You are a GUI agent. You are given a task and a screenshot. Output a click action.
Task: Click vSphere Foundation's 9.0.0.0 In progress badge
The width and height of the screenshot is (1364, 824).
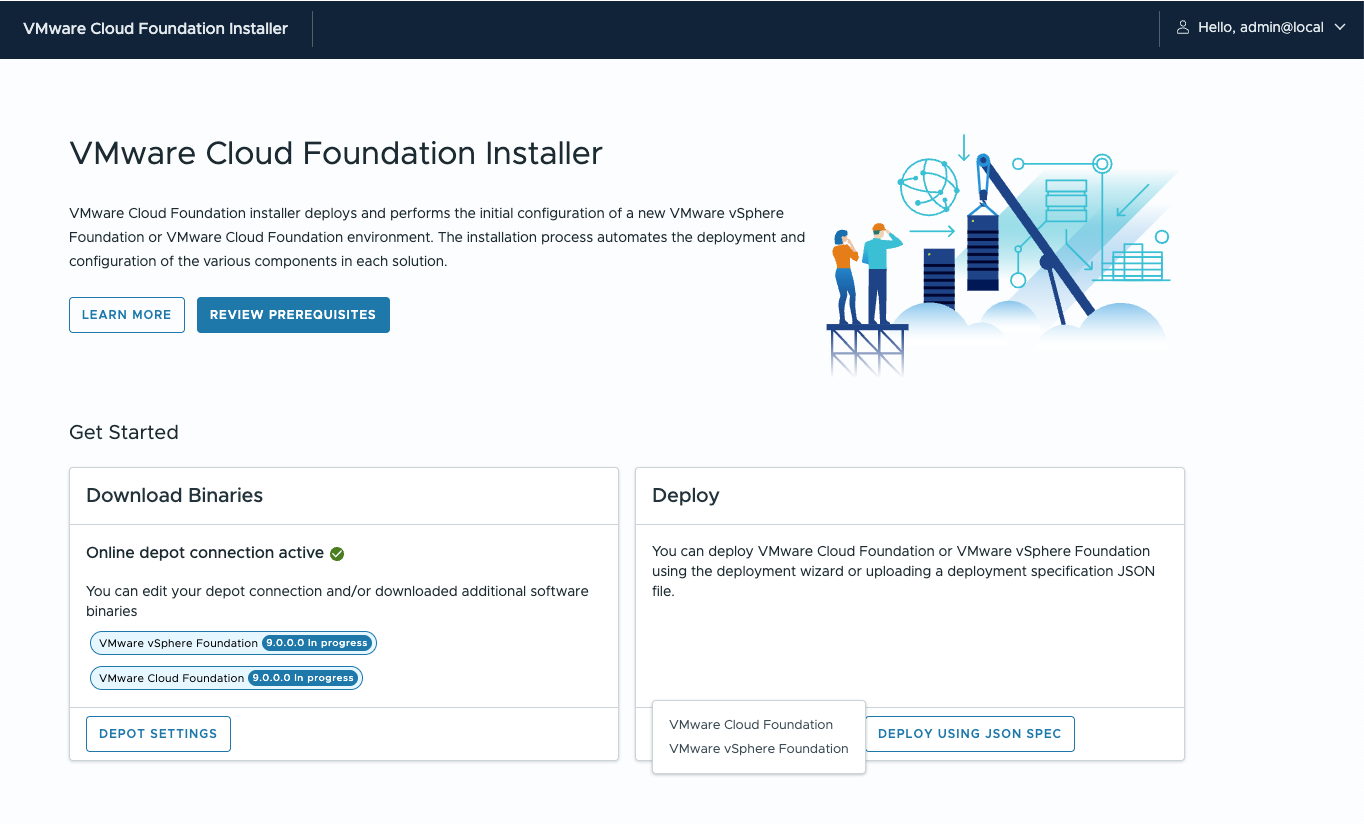pyautogui.click(x=317, y=643)
